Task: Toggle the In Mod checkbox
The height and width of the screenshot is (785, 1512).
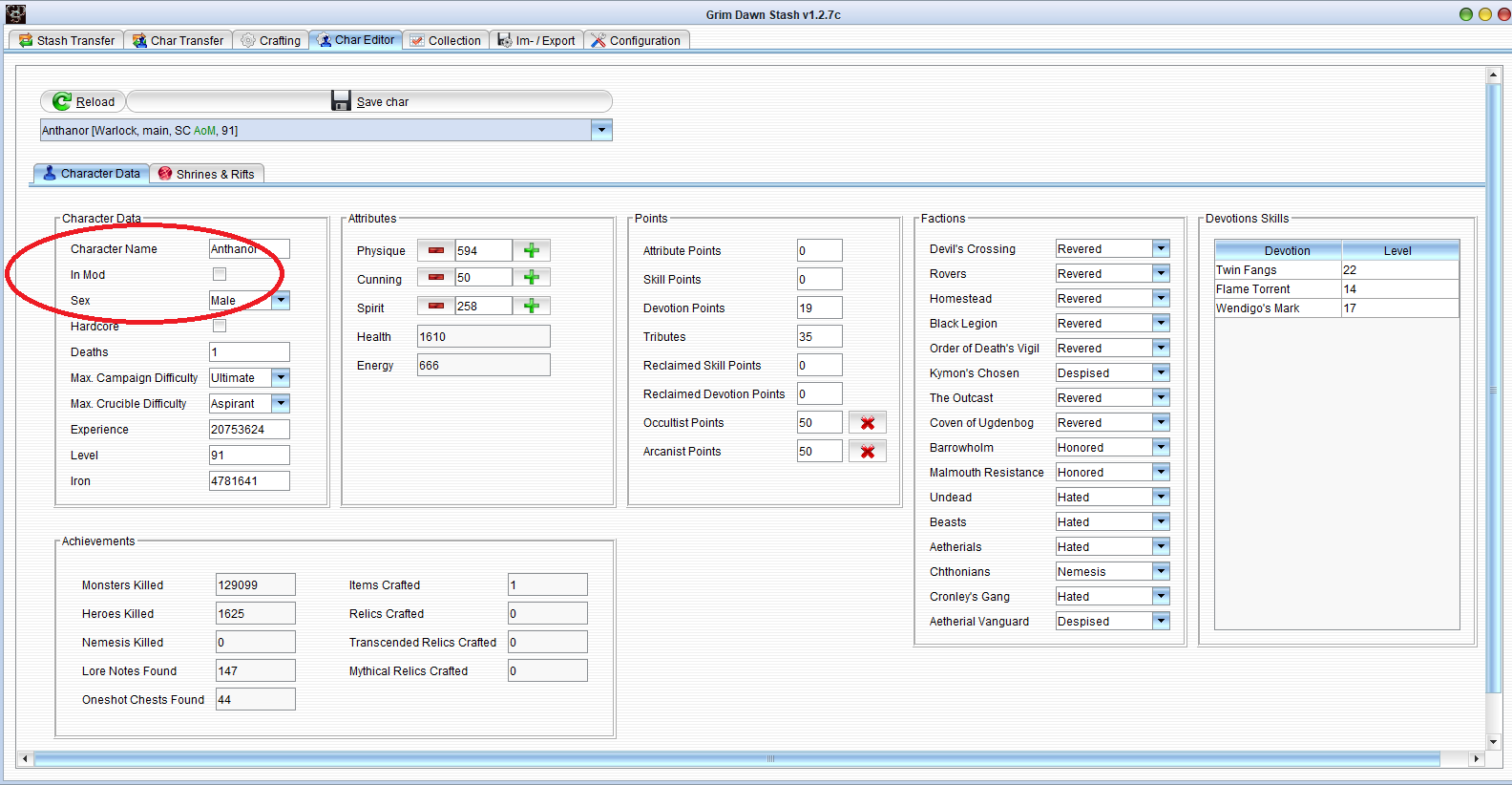Action: tap(220, 275)
